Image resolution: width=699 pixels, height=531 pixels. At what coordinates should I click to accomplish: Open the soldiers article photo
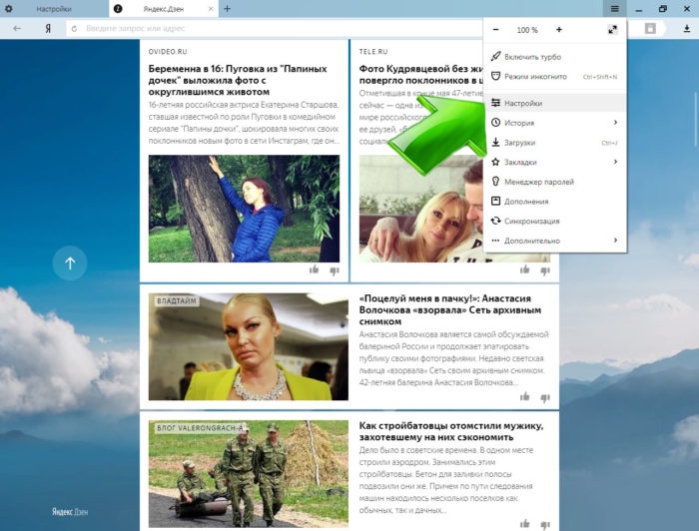coord(248,473)
